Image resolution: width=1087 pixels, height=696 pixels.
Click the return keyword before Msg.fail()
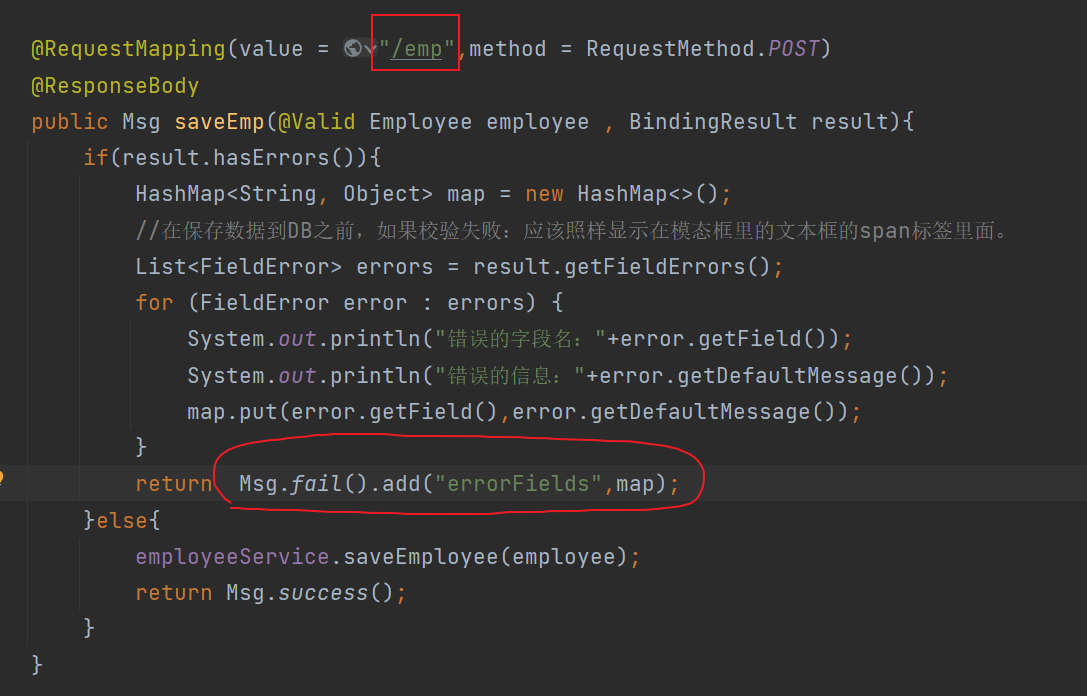tap(174, 484)
